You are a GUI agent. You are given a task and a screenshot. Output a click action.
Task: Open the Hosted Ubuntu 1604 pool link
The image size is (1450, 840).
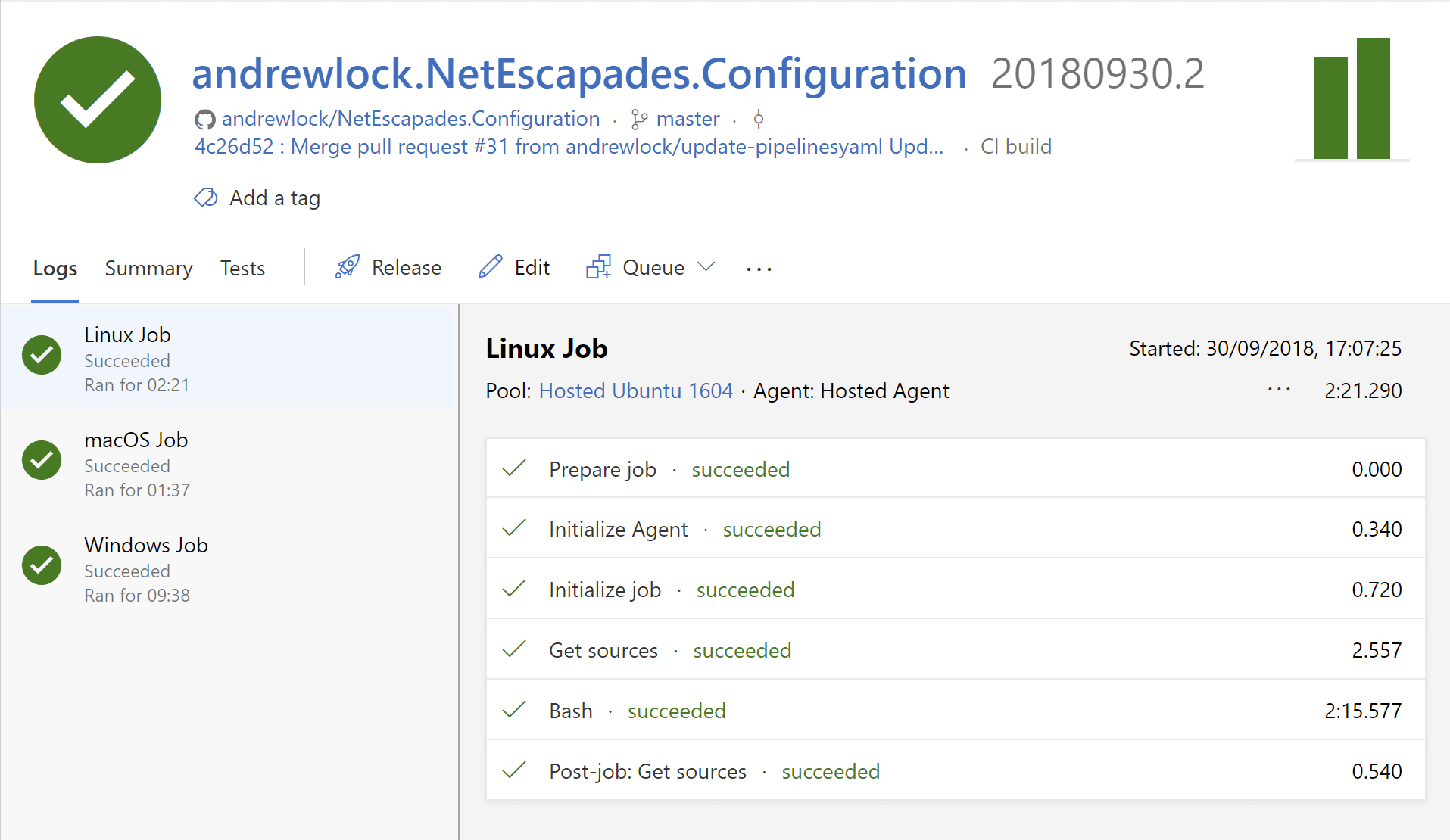(636, 391)
